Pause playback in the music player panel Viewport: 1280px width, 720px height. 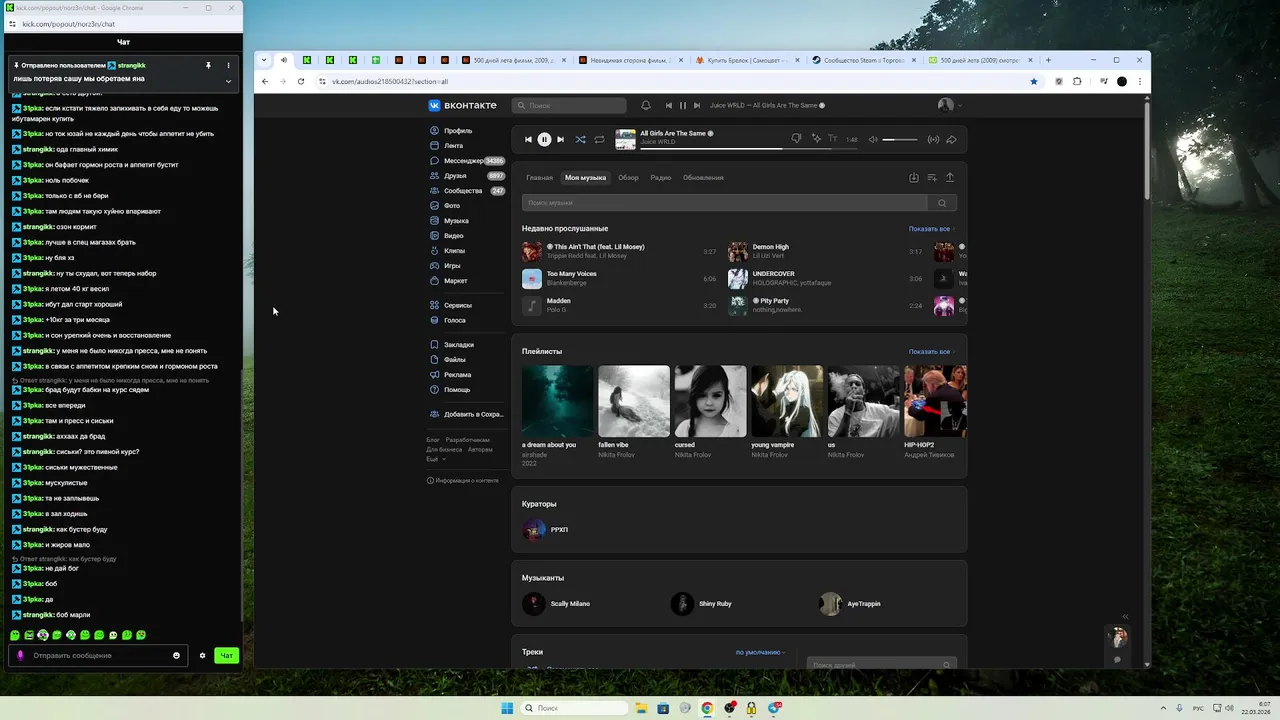pyautogui.click(x=544, y=140)
